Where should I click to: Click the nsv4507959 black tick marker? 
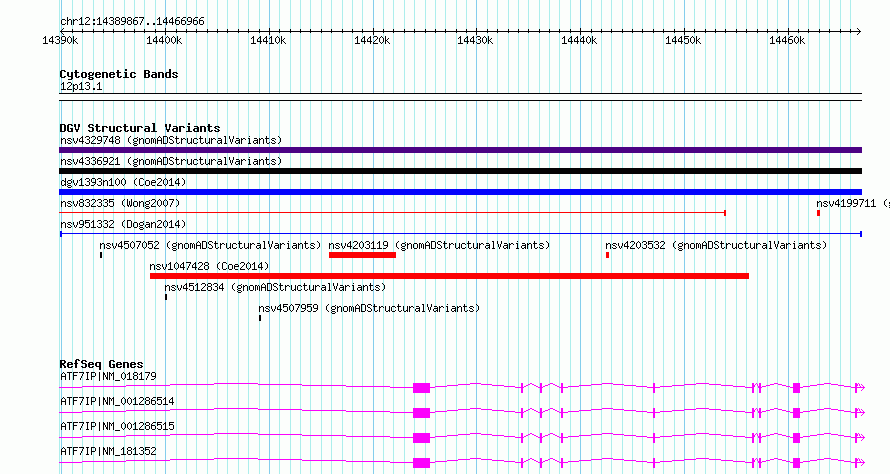(x=260, y=318)
